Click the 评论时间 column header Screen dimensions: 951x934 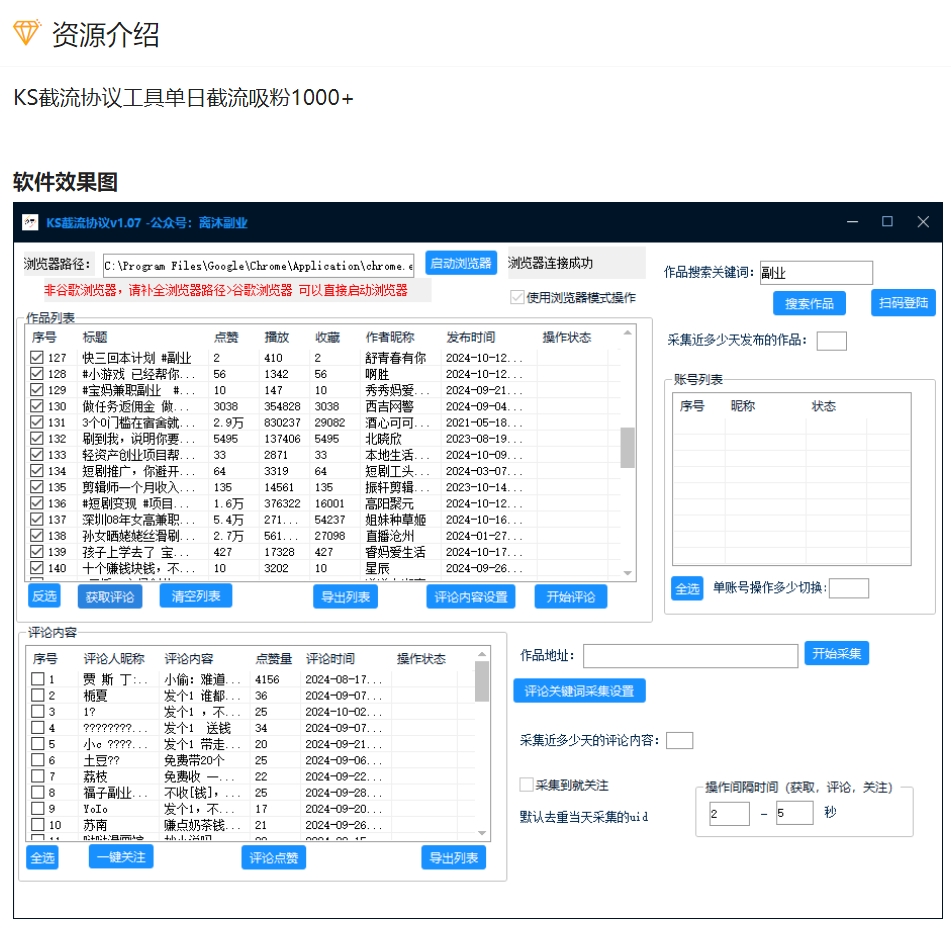pos(331,659)
